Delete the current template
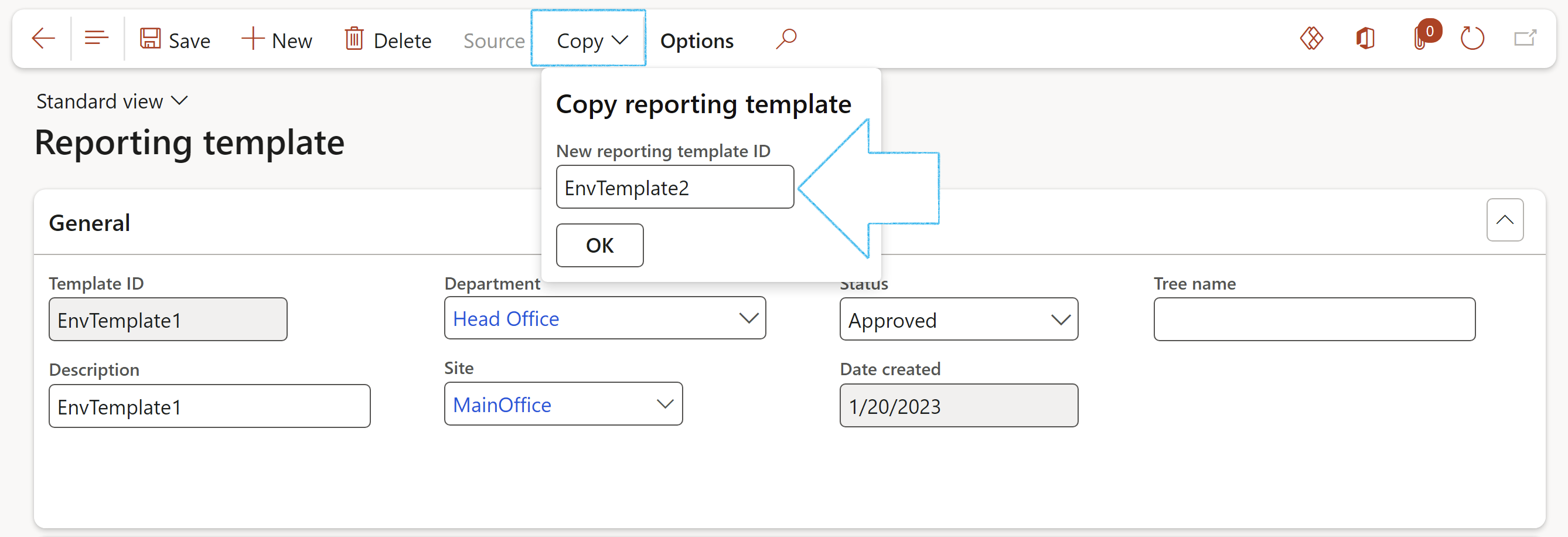 388,40
